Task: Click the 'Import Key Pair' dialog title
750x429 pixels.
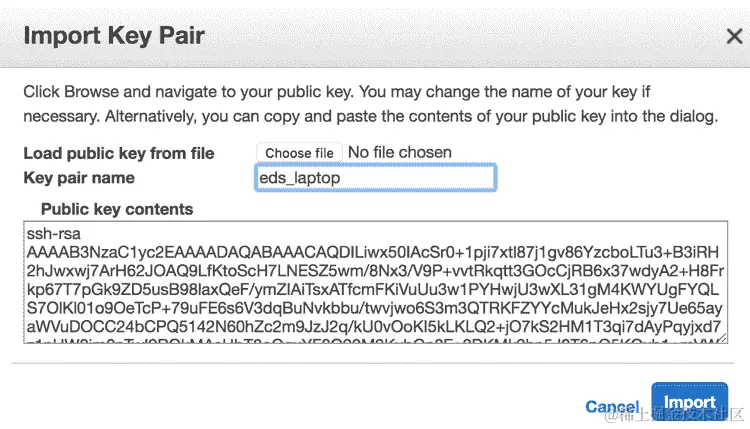Action: click(x=114, y=36)
